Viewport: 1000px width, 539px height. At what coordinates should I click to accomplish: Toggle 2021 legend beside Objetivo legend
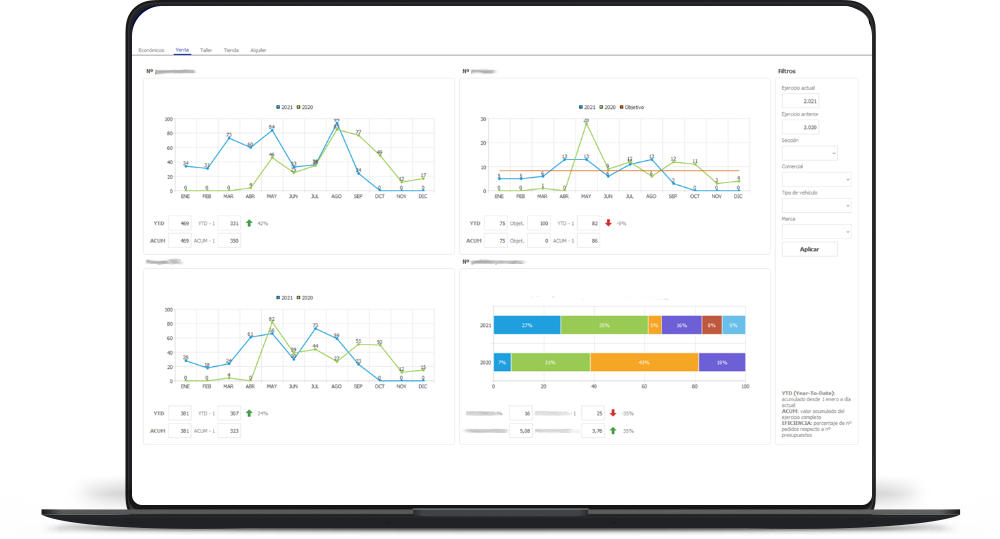click(x=587, y=107)
